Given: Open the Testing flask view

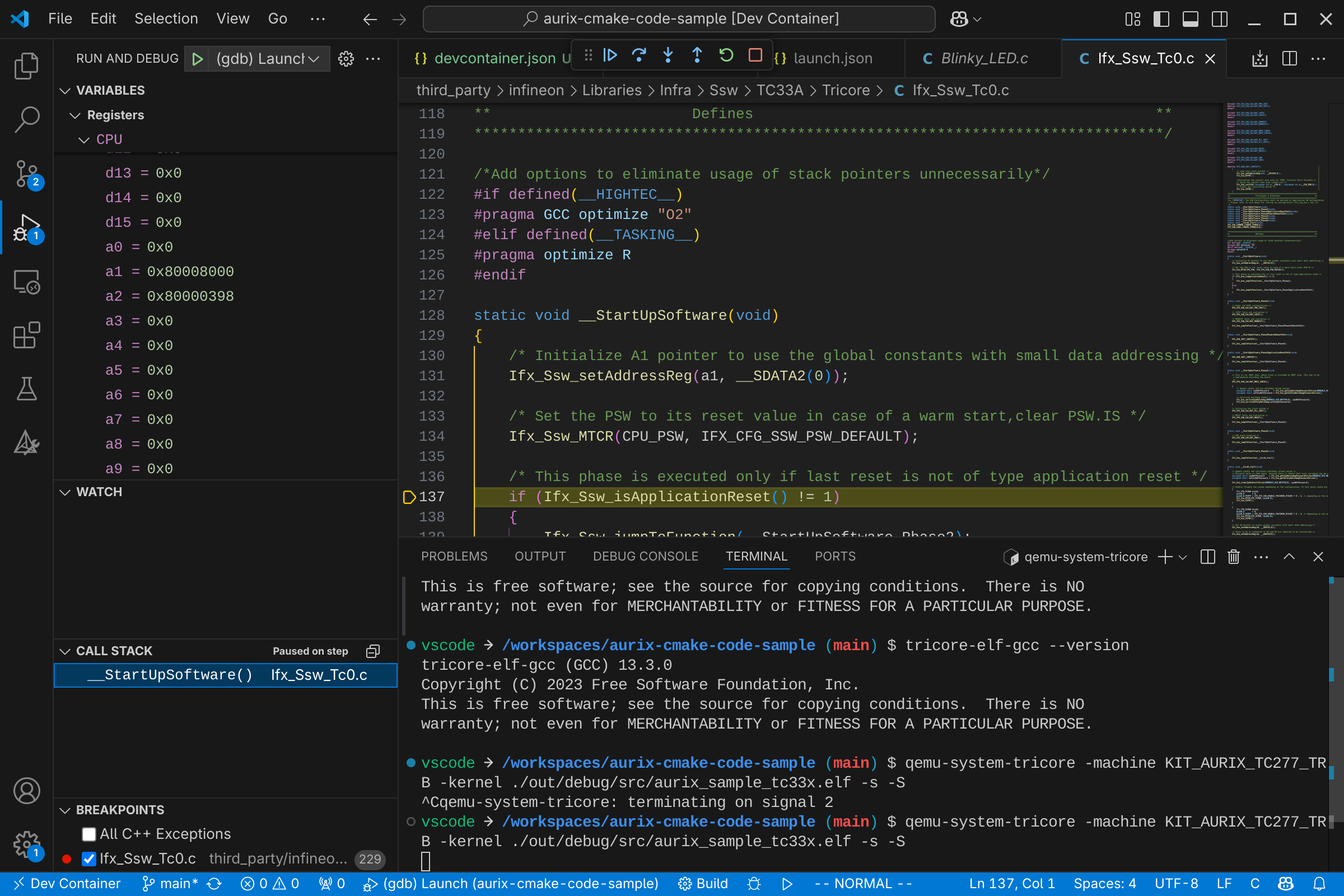Looking at the screenshot, I should pyautogui.click(x=26, y=389).
